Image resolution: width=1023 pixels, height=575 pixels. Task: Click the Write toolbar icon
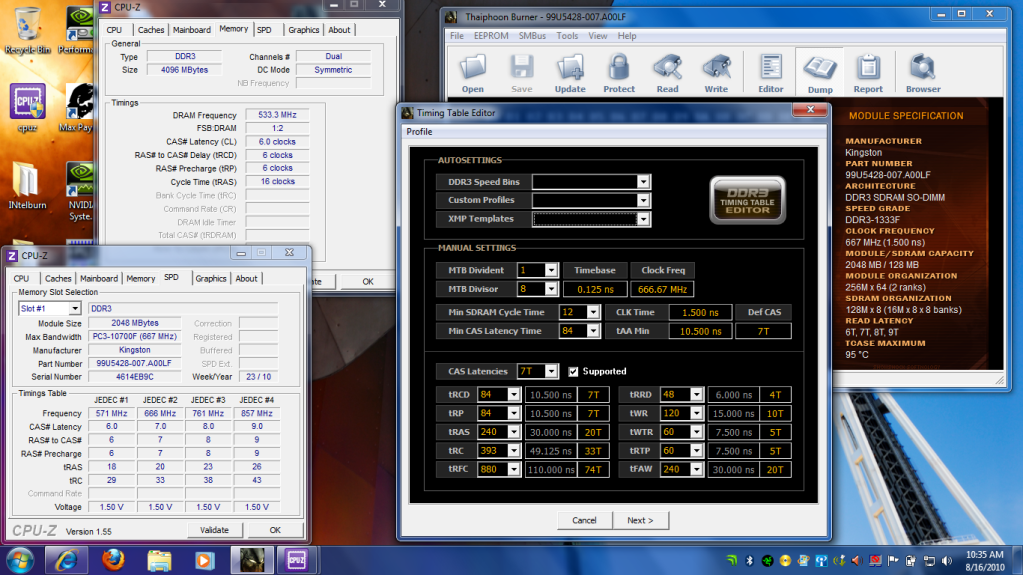pos(716,73)
